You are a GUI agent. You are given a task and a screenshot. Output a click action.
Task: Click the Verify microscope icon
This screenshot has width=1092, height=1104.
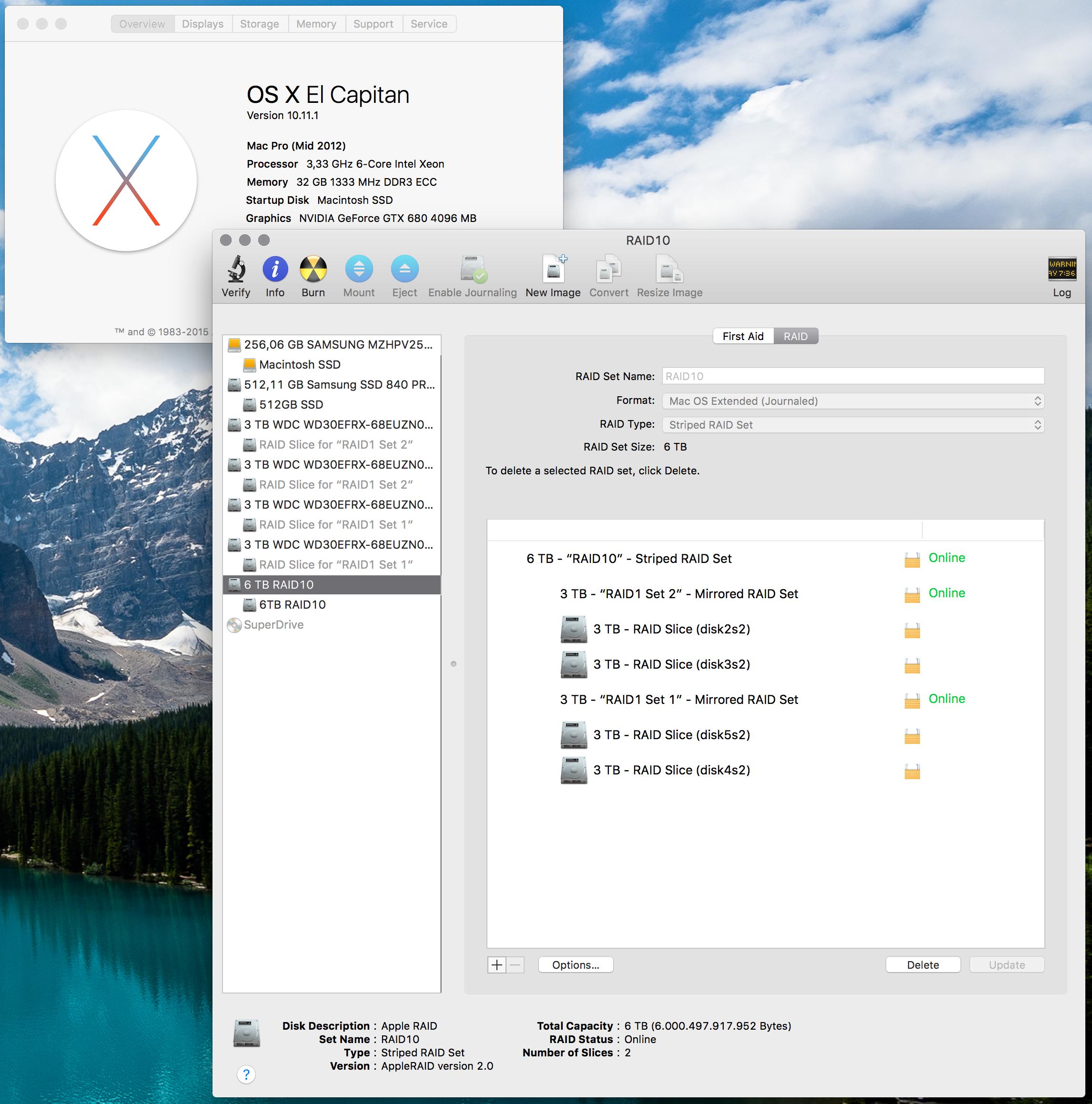(x=235, y=270)
